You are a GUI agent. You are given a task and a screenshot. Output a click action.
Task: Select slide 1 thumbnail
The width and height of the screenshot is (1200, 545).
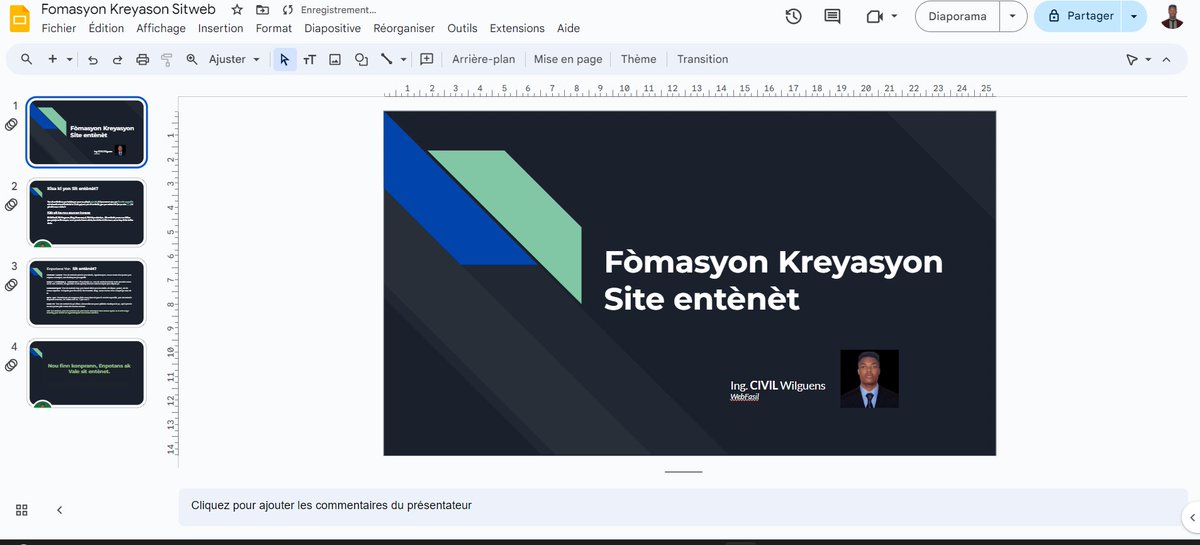[x=87, y=132]
